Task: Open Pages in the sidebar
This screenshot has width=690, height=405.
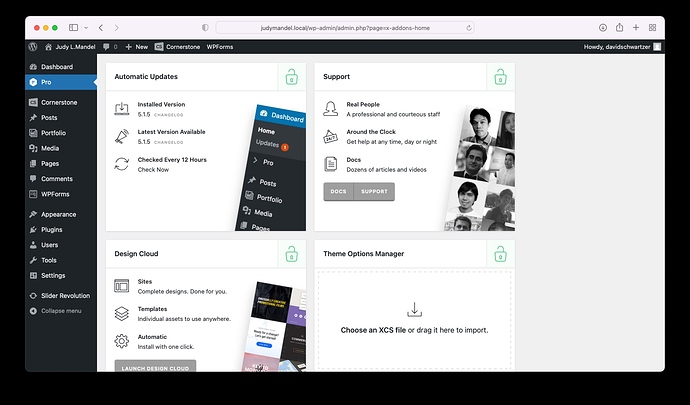Action: tap(61, 163)
